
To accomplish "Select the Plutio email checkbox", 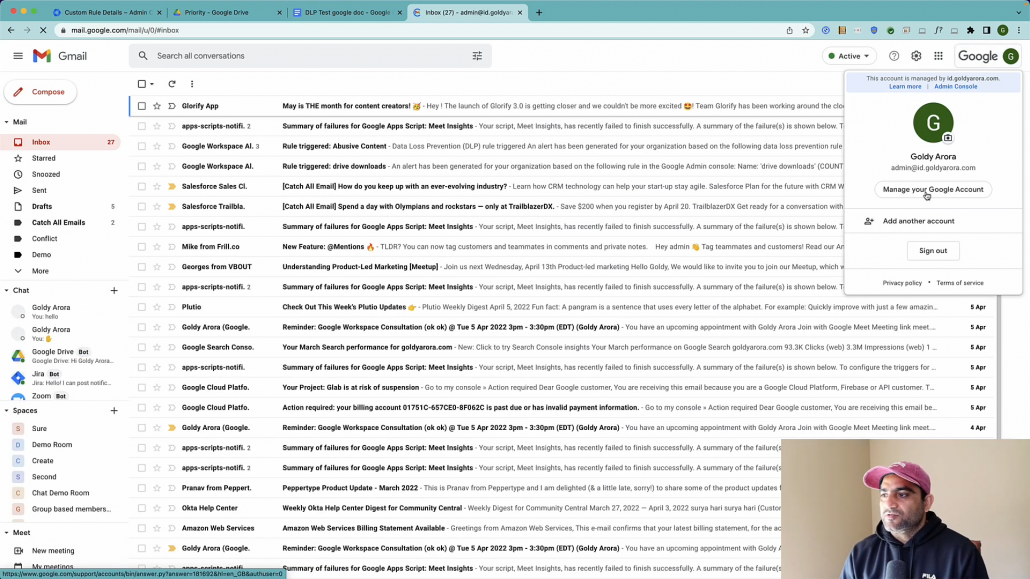I will pyautogui.click(x=142, y=307).
